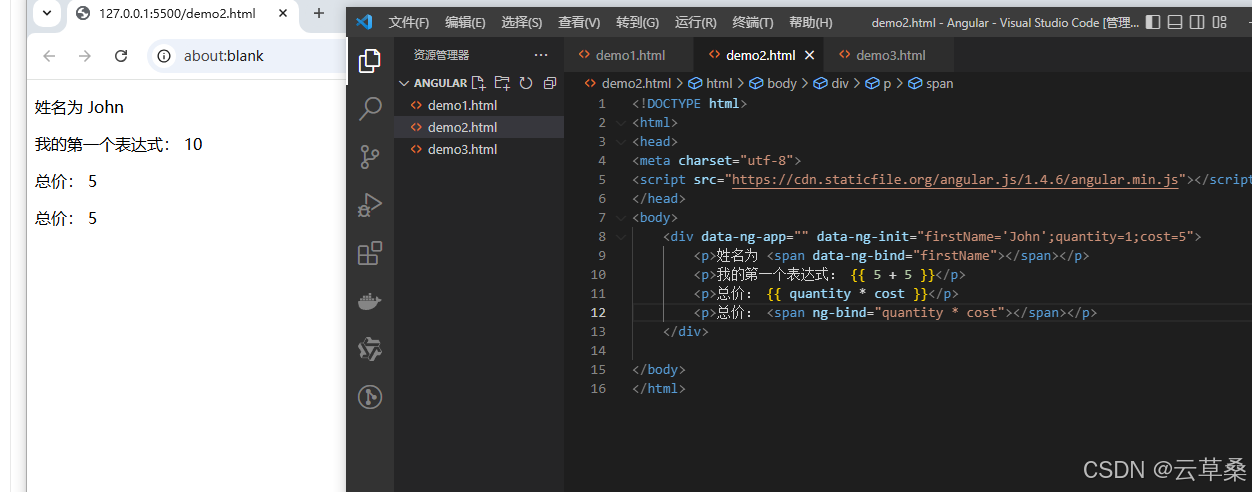
Task: Open the 帮助(H) menu
Action: 810,22
